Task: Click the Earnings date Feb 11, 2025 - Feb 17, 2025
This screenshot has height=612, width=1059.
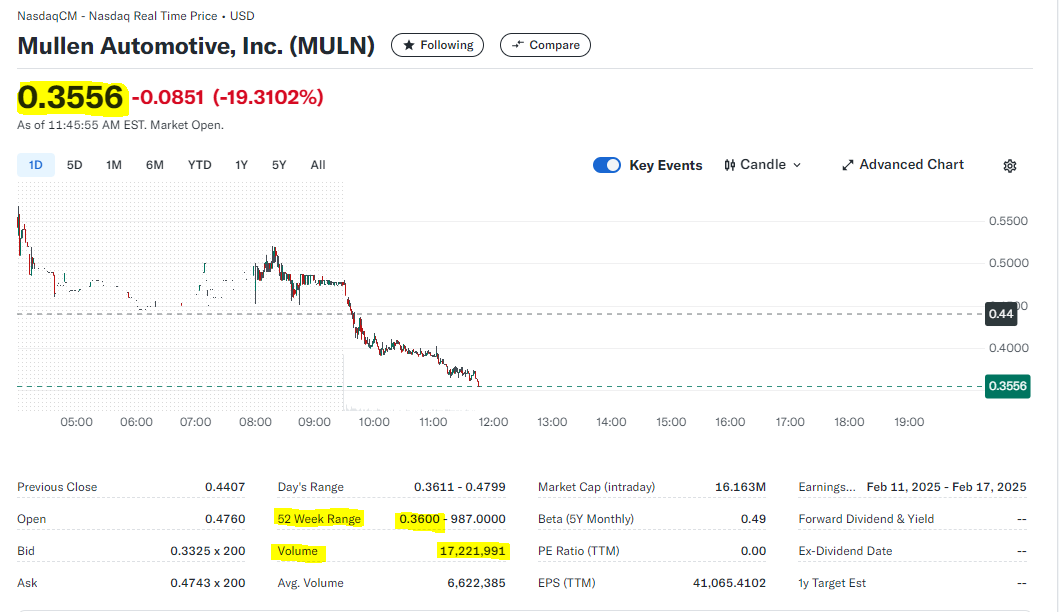Action: (x=946, y=487)
